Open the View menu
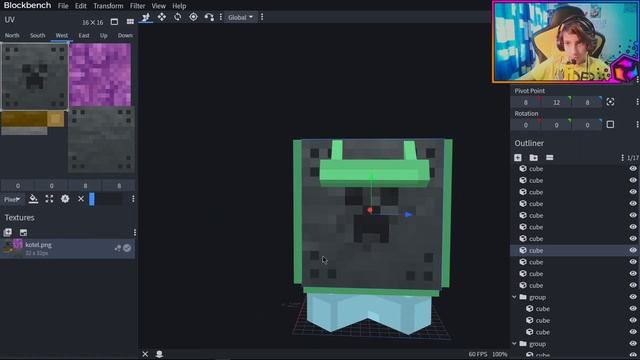This screenshot has height=360, width=640. click(158, 6)
